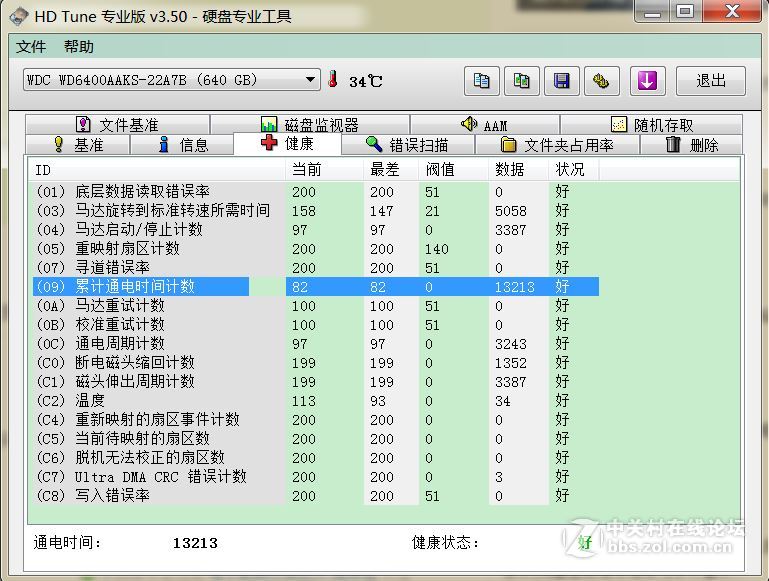Screen dimensions: 769x581
Task: Click data value 3243 in row 0C
Action: (511, 344)
